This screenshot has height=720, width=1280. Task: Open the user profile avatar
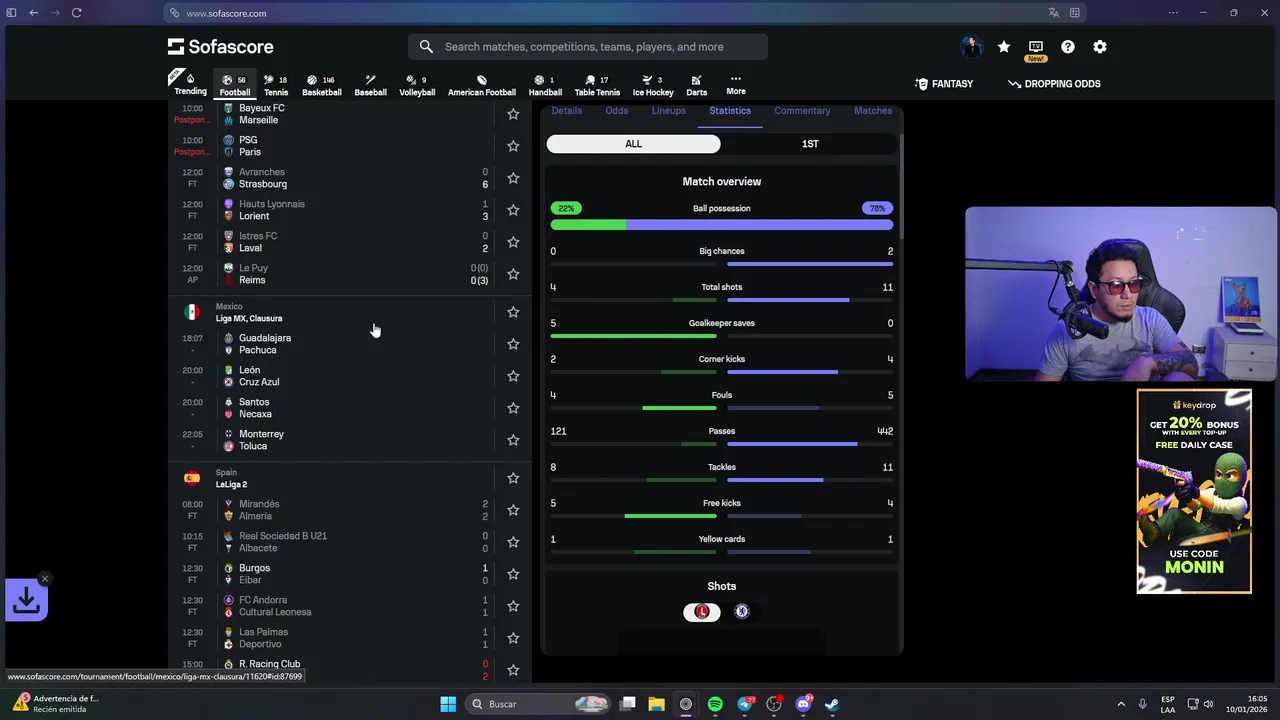[971, 47]
